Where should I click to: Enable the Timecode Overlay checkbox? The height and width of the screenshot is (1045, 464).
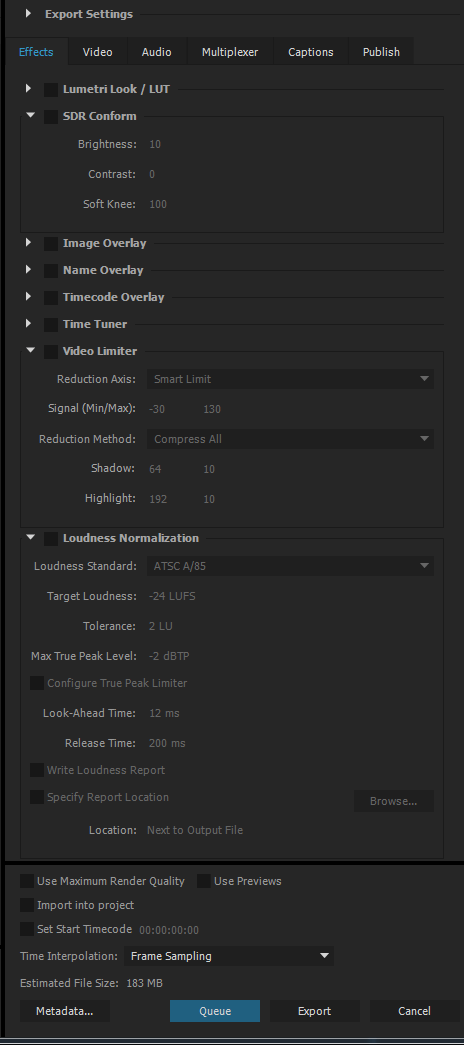click(x=51, y=298)
